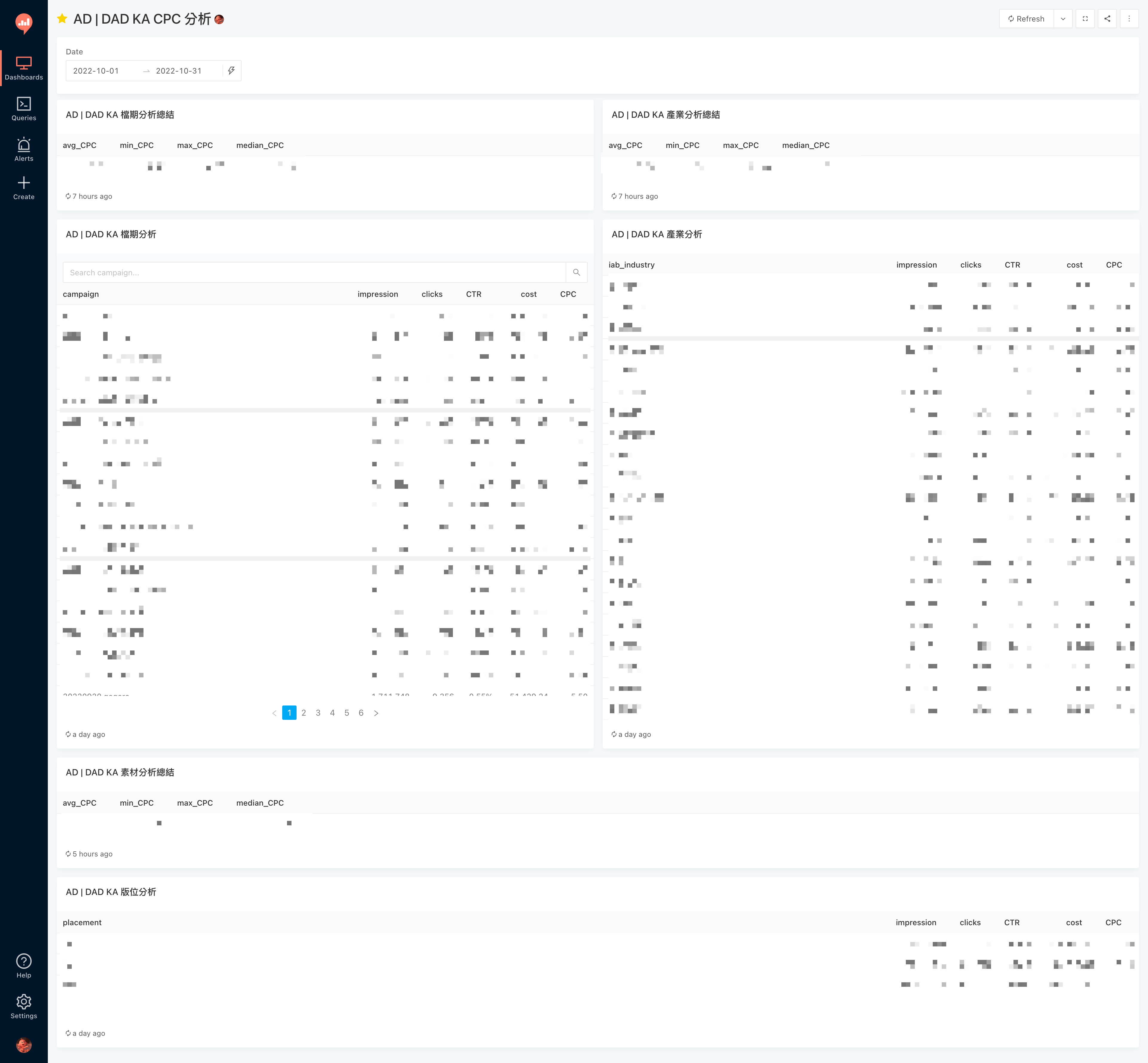Image resolution: width=1148 pixels, height=1063 pixels.
Task: Click median_CPC header in 產業分析總結 widget
Action: click(806, 145)
